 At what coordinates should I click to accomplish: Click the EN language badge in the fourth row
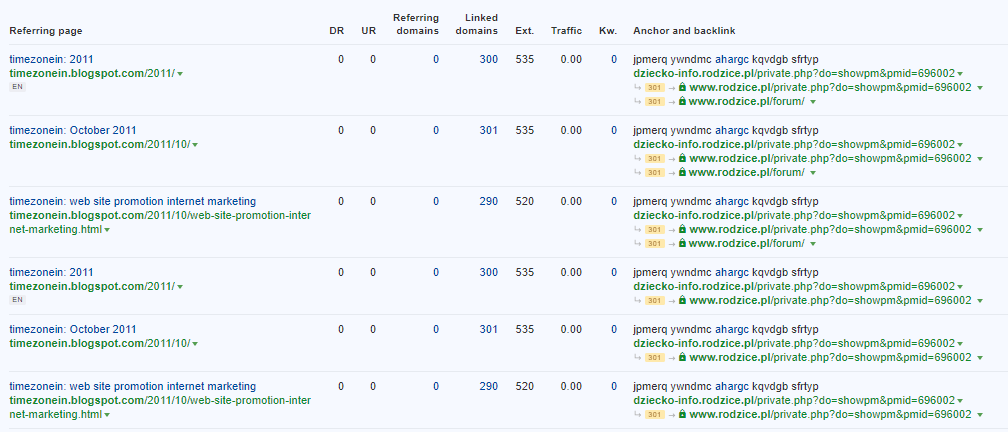16,300
